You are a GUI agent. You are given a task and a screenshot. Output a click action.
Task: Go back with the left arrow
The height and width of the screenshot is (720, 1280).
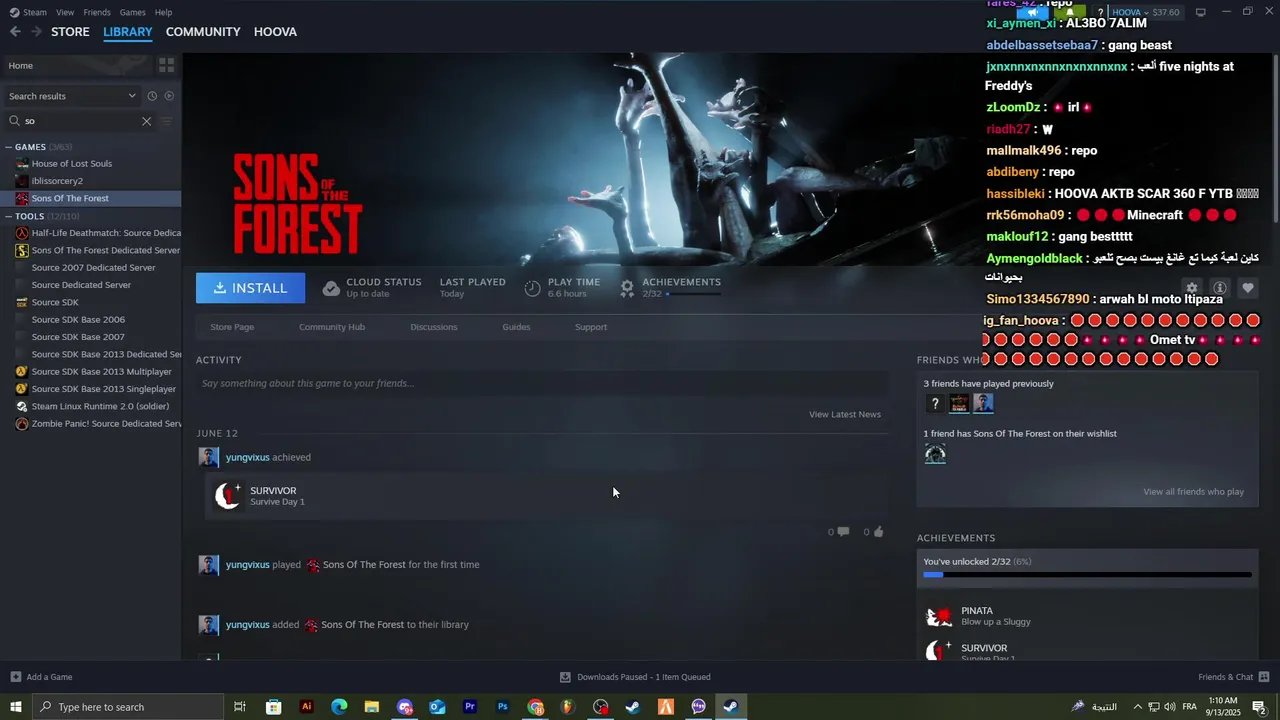[15, 32]
